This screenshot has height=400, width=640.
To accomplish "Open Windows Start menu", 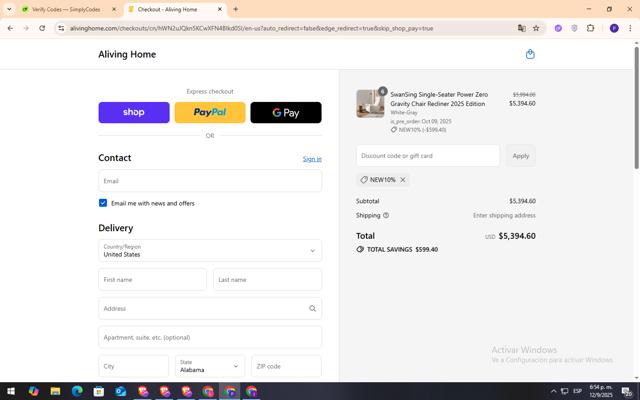I will 11,391.
